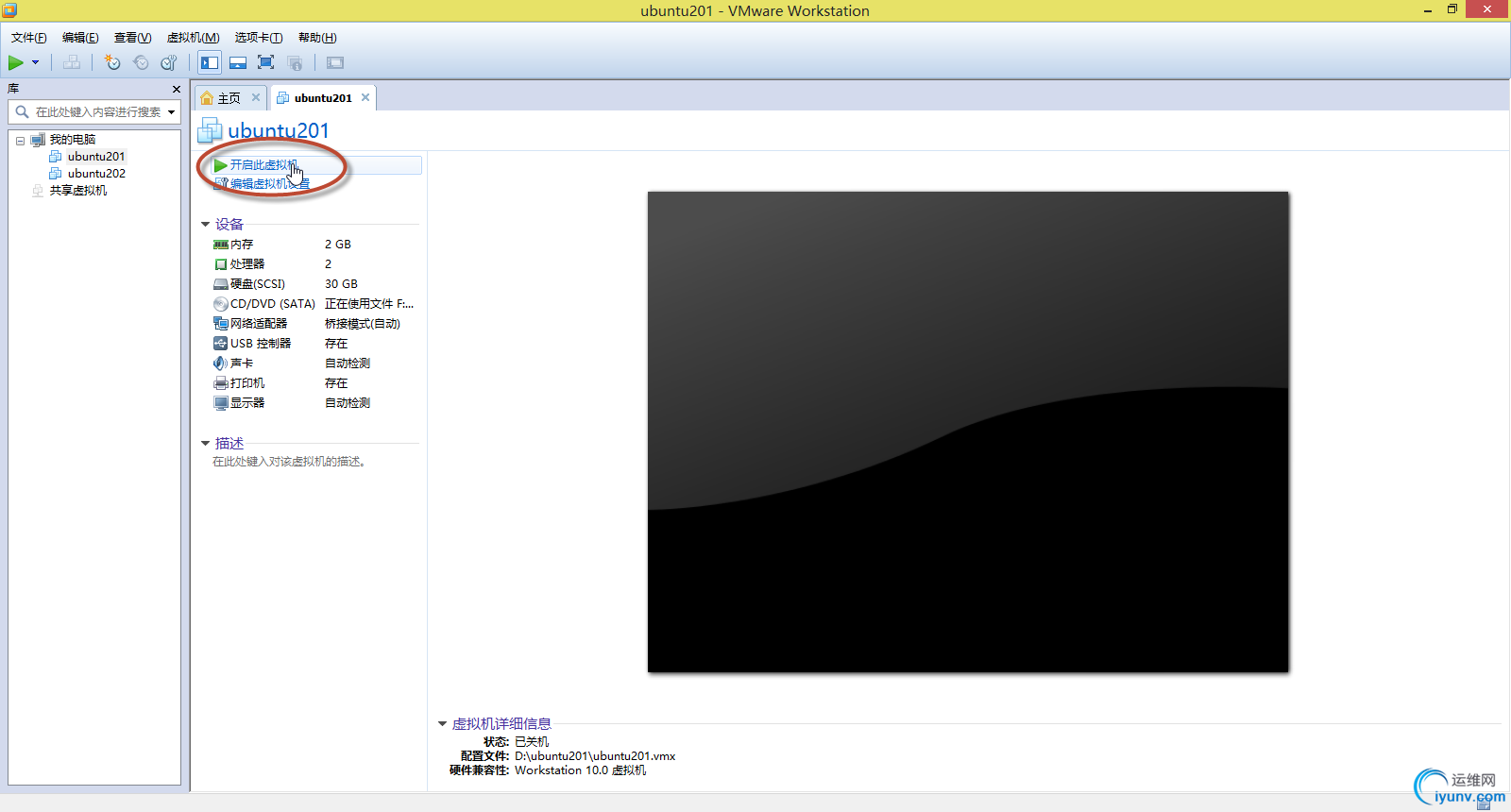Screen dimensions: 1511x812
Task: Click the 处理器 processor device icon
Action: point(220,264)
